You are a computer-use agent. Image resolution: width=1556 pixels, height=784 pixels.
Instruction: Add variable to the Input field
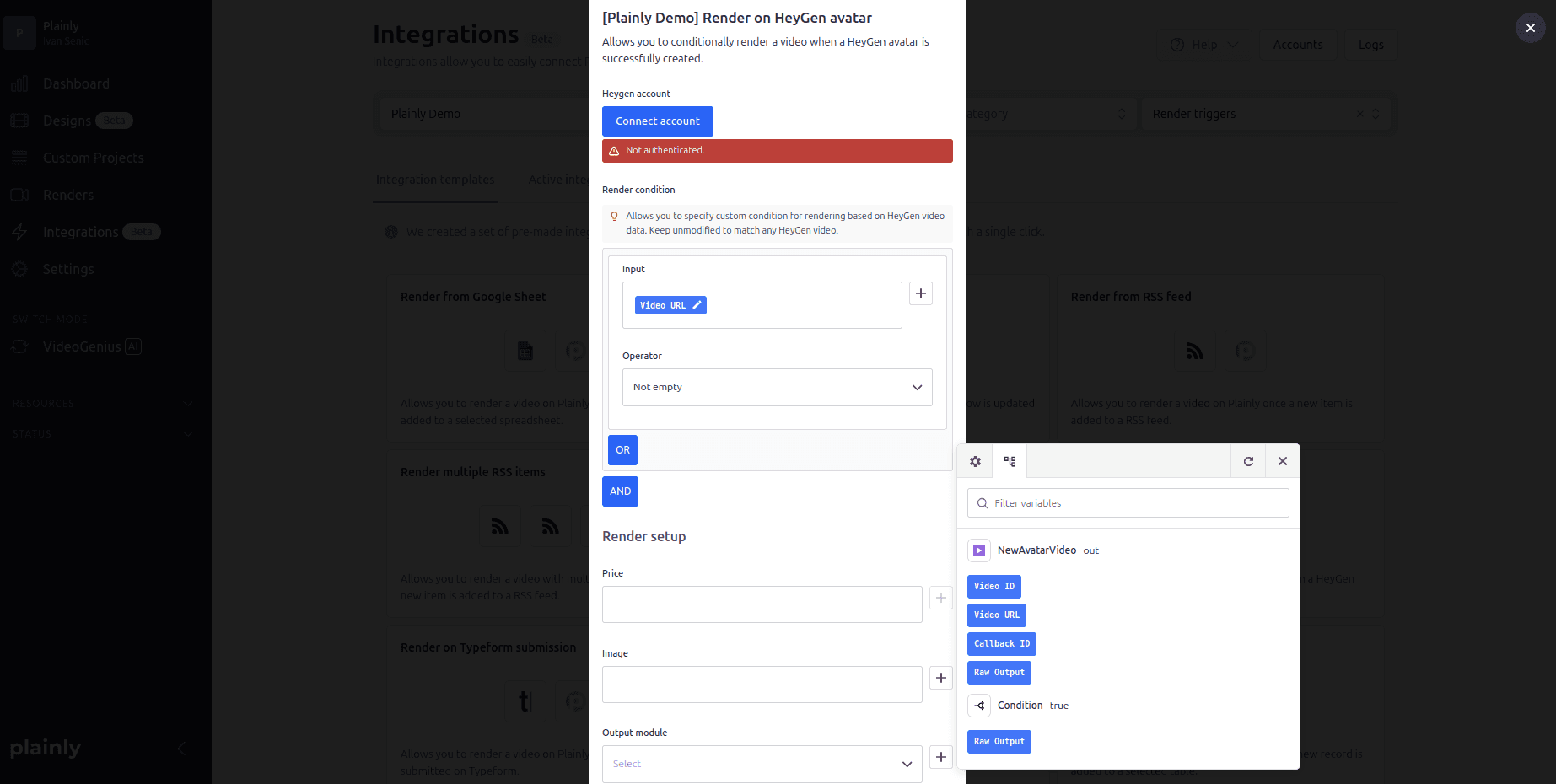point(921,293)
